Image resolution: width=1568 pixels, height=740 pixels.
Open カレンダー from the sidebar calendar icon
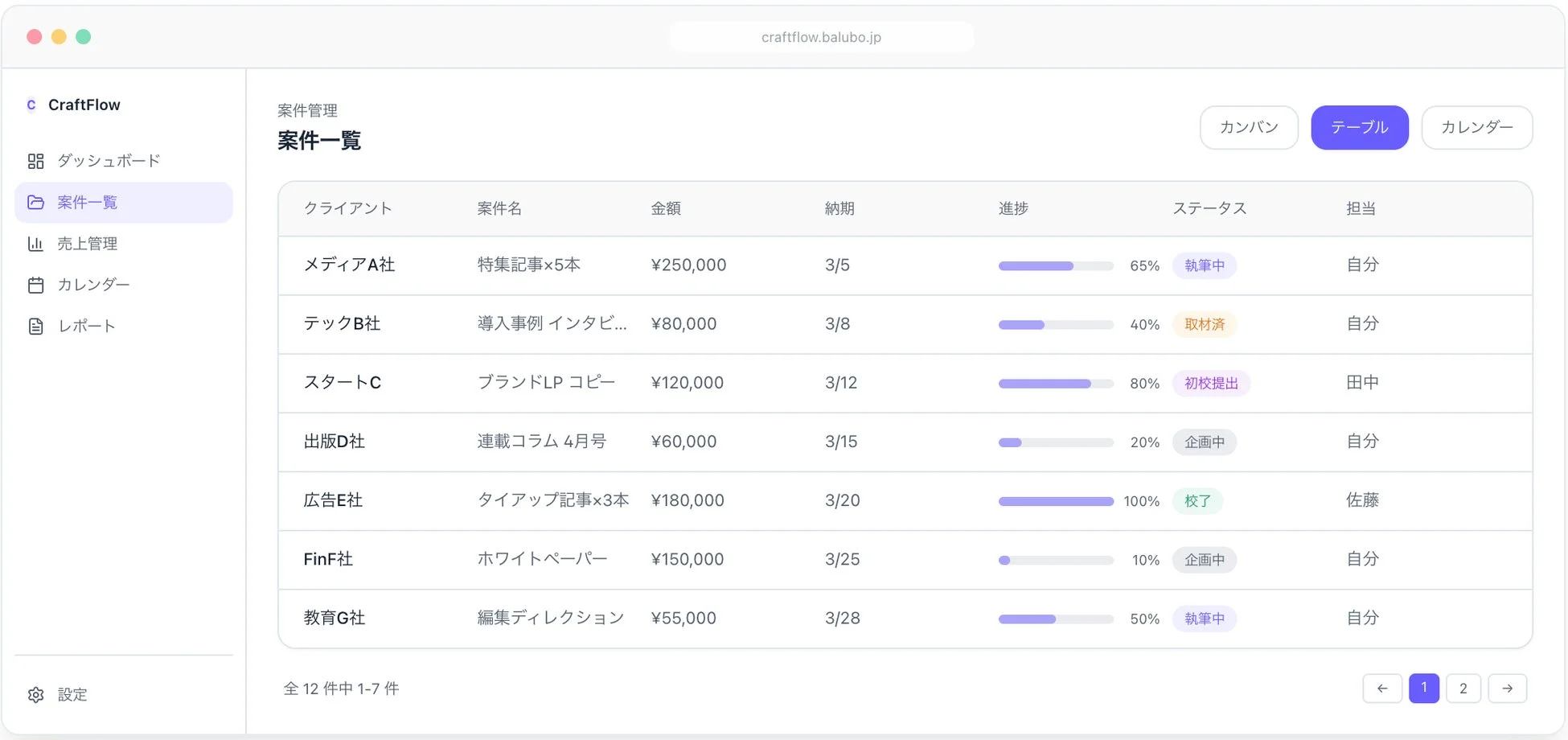[x=35, y=284]
